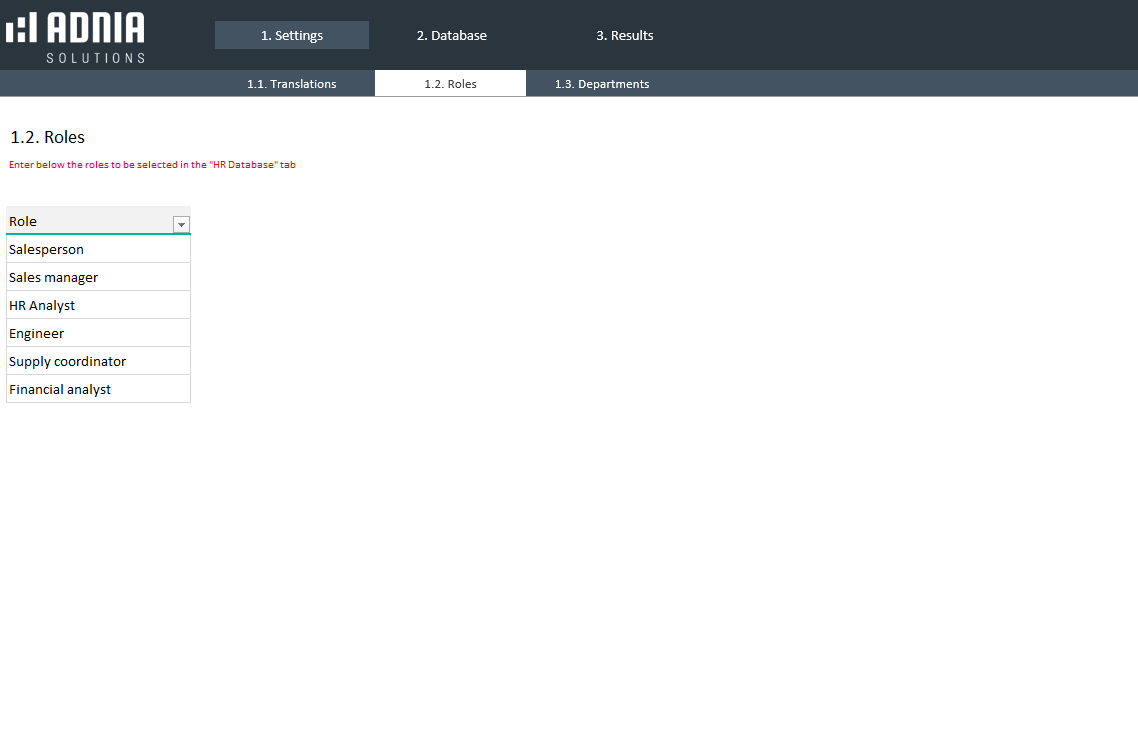The image size is (1138, 730).
Task: Click the ADNIA bar-chart logo mark
Action: tap(21, 28)
